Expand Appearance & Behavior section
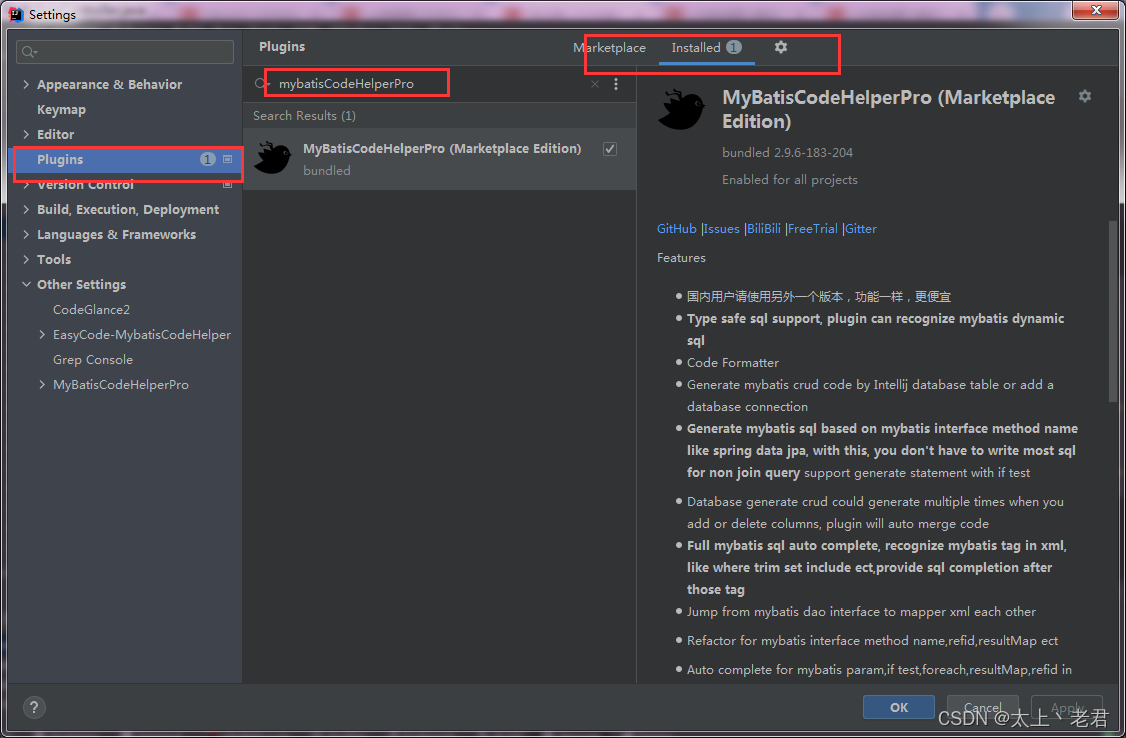This screenshot has height=738, width=1126. click(x=26, y=85)
